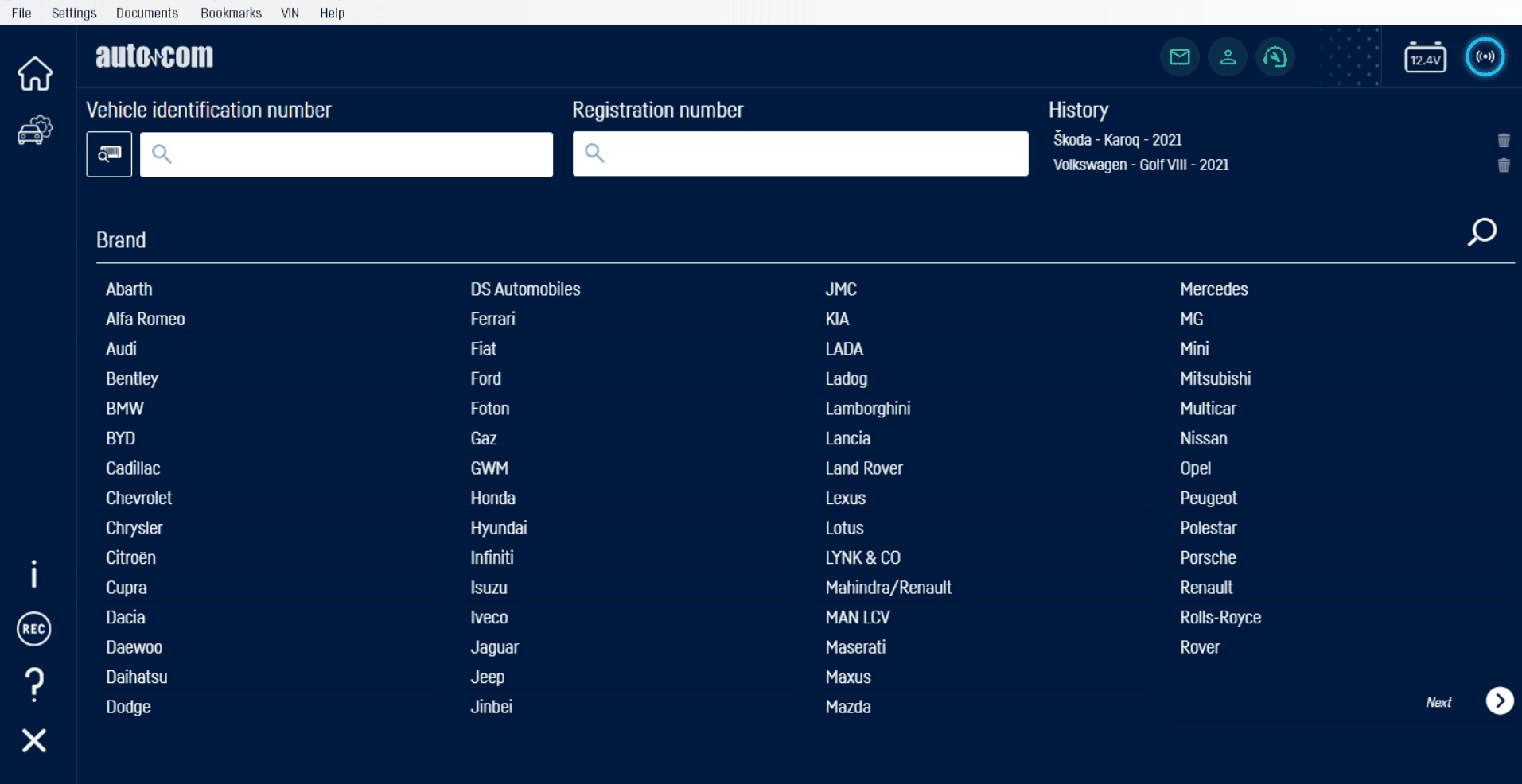The width and height of the screenshot is (1522, 784).
Task: Start recording with the REC icon
Action: pos(33,629)
